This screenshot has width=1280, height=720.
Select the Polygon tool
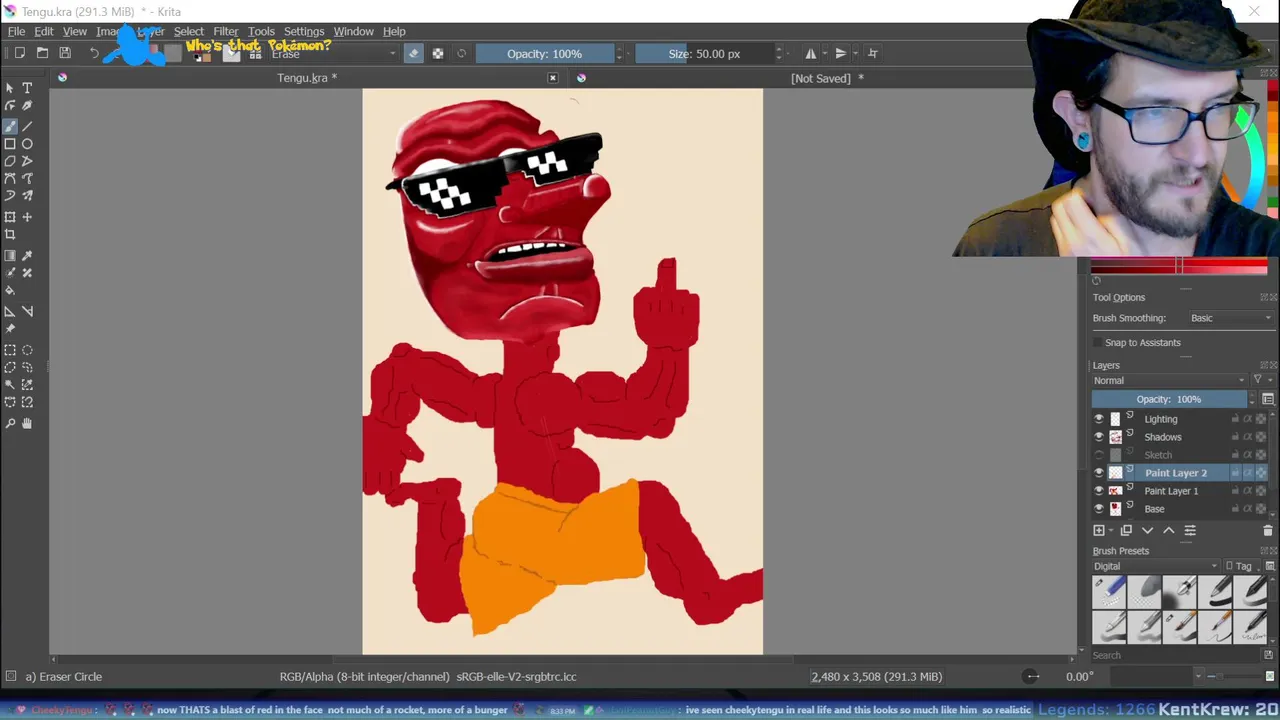[10, 161]
